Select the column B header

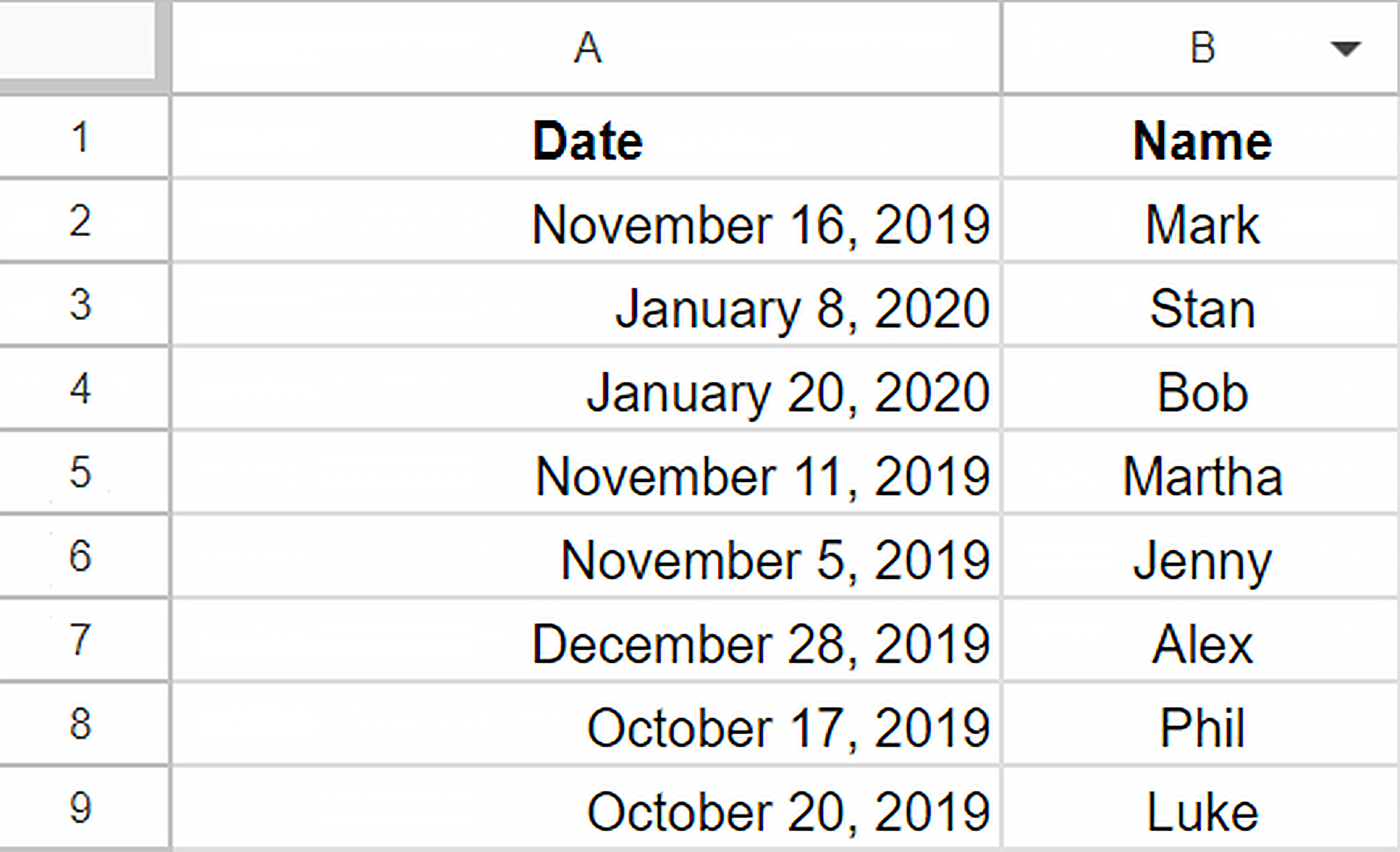pyautogui.click(x=1201, y=48)
